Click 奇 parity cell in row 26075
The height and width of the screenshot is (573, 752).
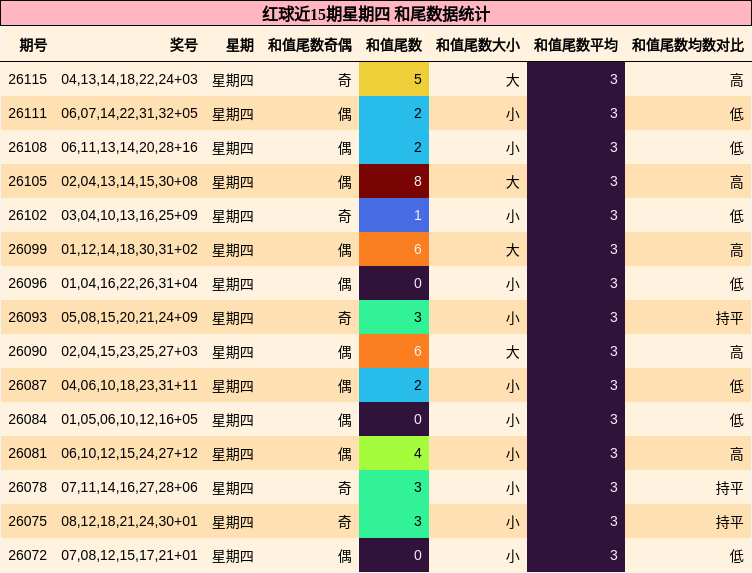point(345,522)
